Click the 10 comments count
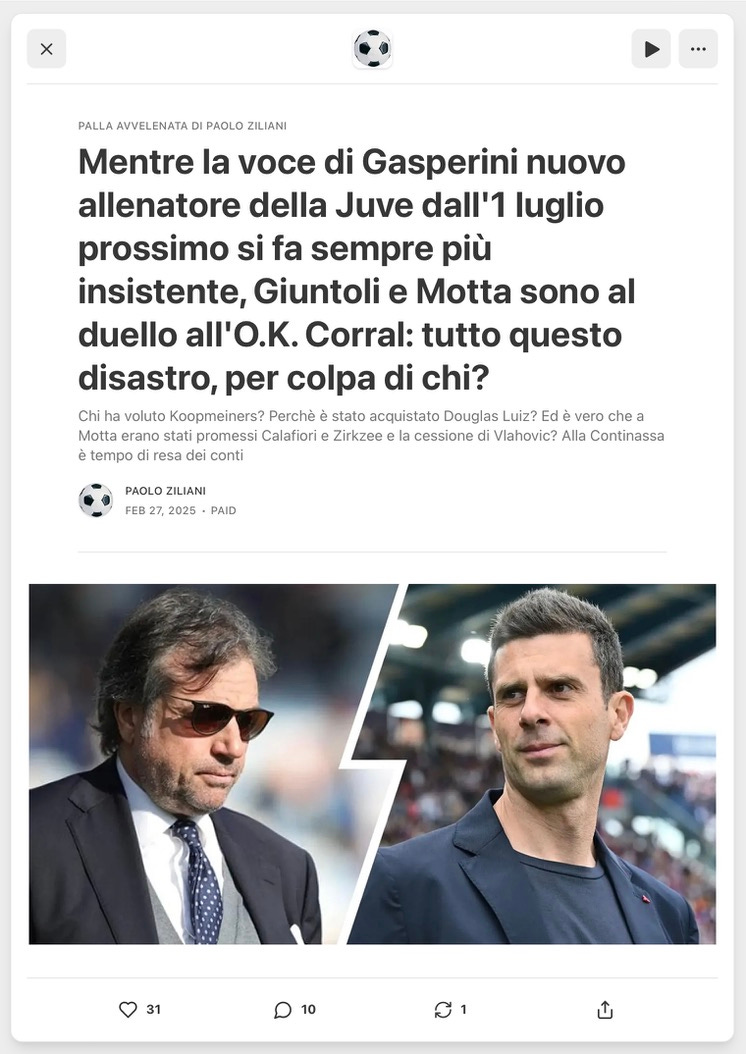Image resolution: width=746 pixels, height=1054 pixels. (x=308, y=1009)
